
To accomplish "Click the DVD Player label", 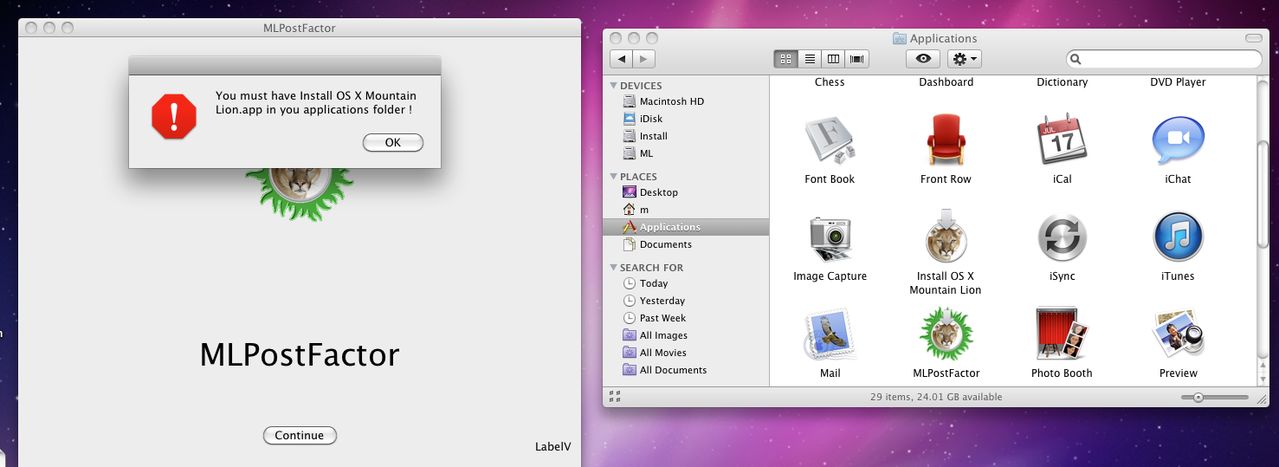I will (1178, 82).
